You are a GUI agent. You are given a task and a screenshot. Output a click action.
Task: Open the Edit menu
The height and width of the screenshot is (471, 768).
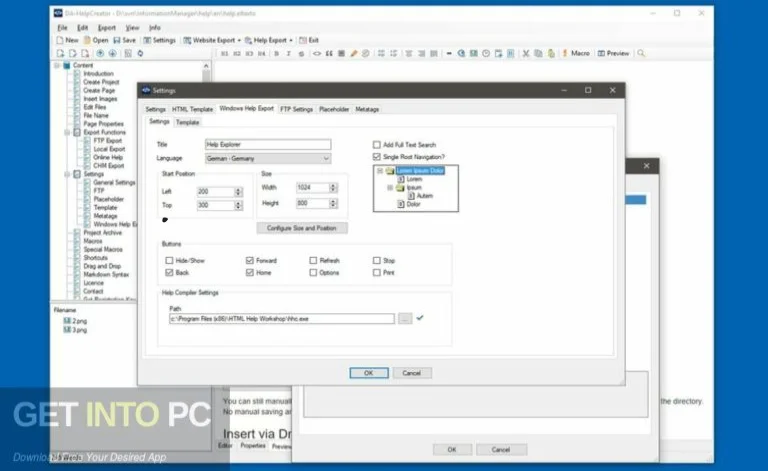pyautogui.click(x=82, y=27)
